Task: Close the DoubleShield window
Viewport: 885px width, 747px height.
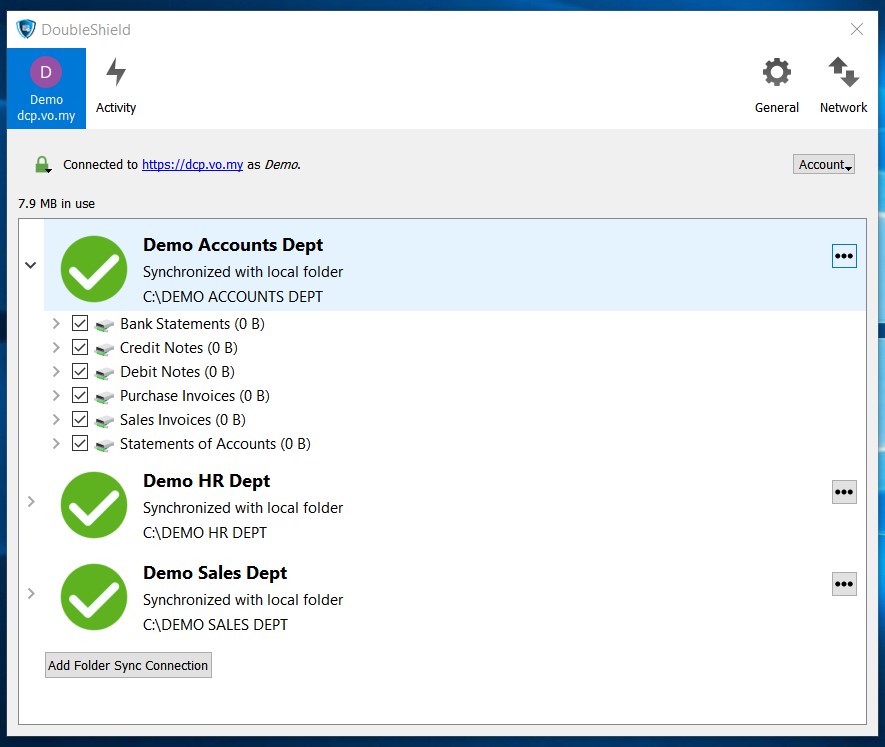Action: (x=857, y=29)
